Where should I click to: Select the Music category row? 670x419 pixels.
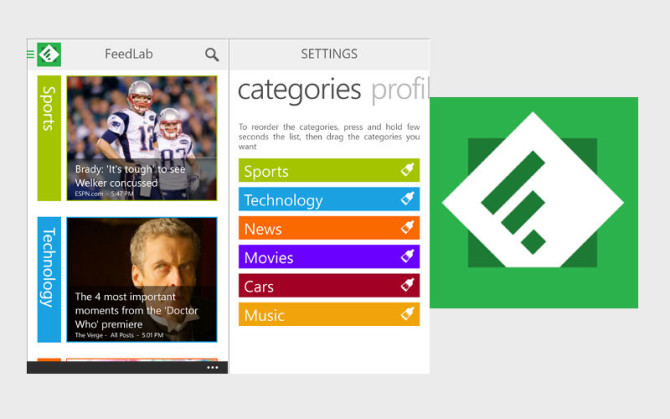pyautogui.click(x=329, y=314)
